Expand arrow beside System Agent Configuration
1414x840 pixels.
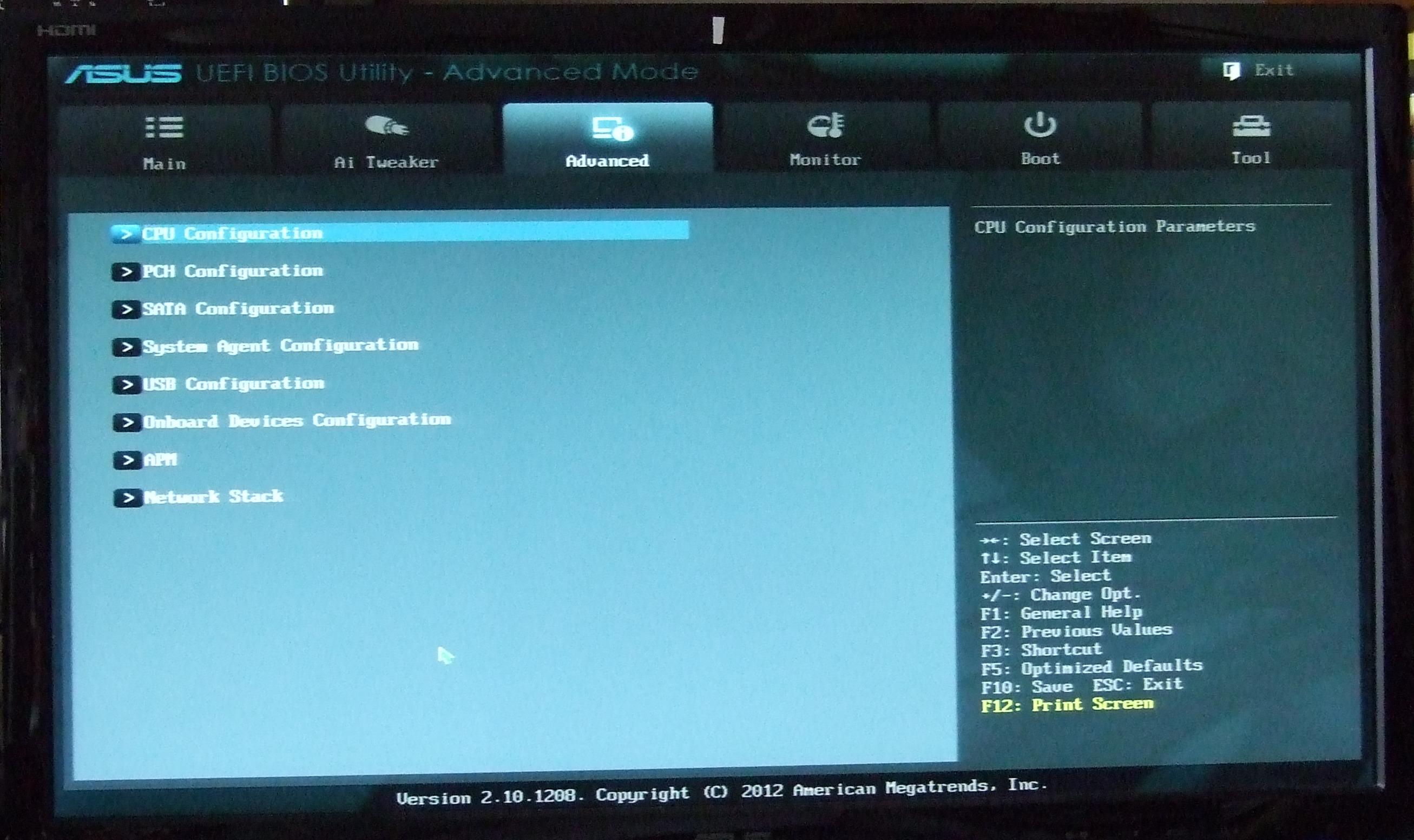click(x=127, y=347)
